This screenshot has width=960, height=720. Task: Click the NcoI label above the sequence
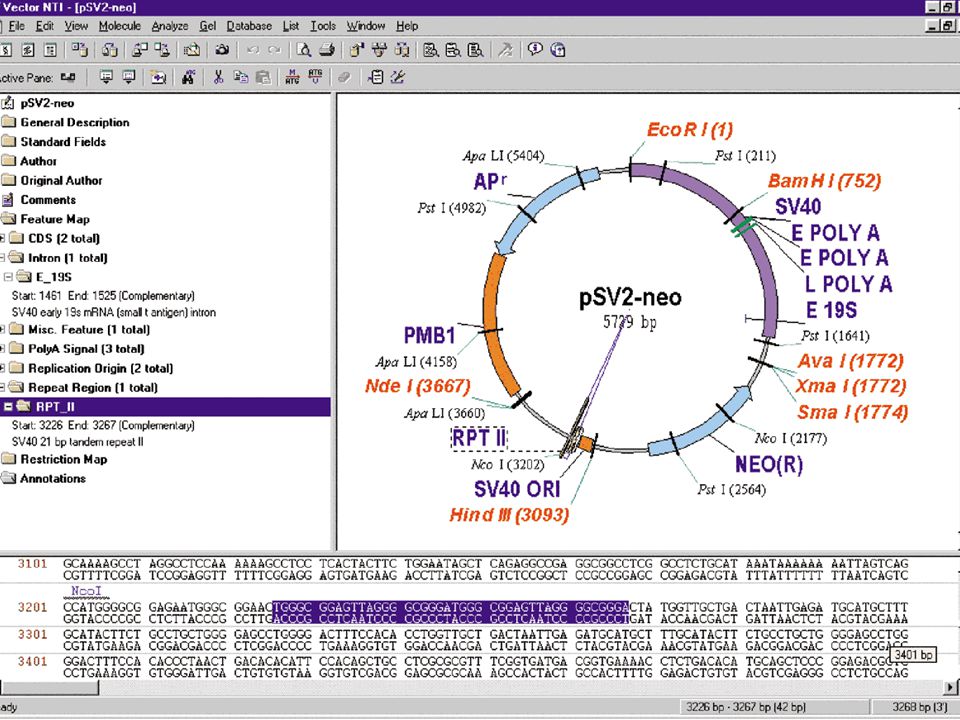click(x=86, y=591)
